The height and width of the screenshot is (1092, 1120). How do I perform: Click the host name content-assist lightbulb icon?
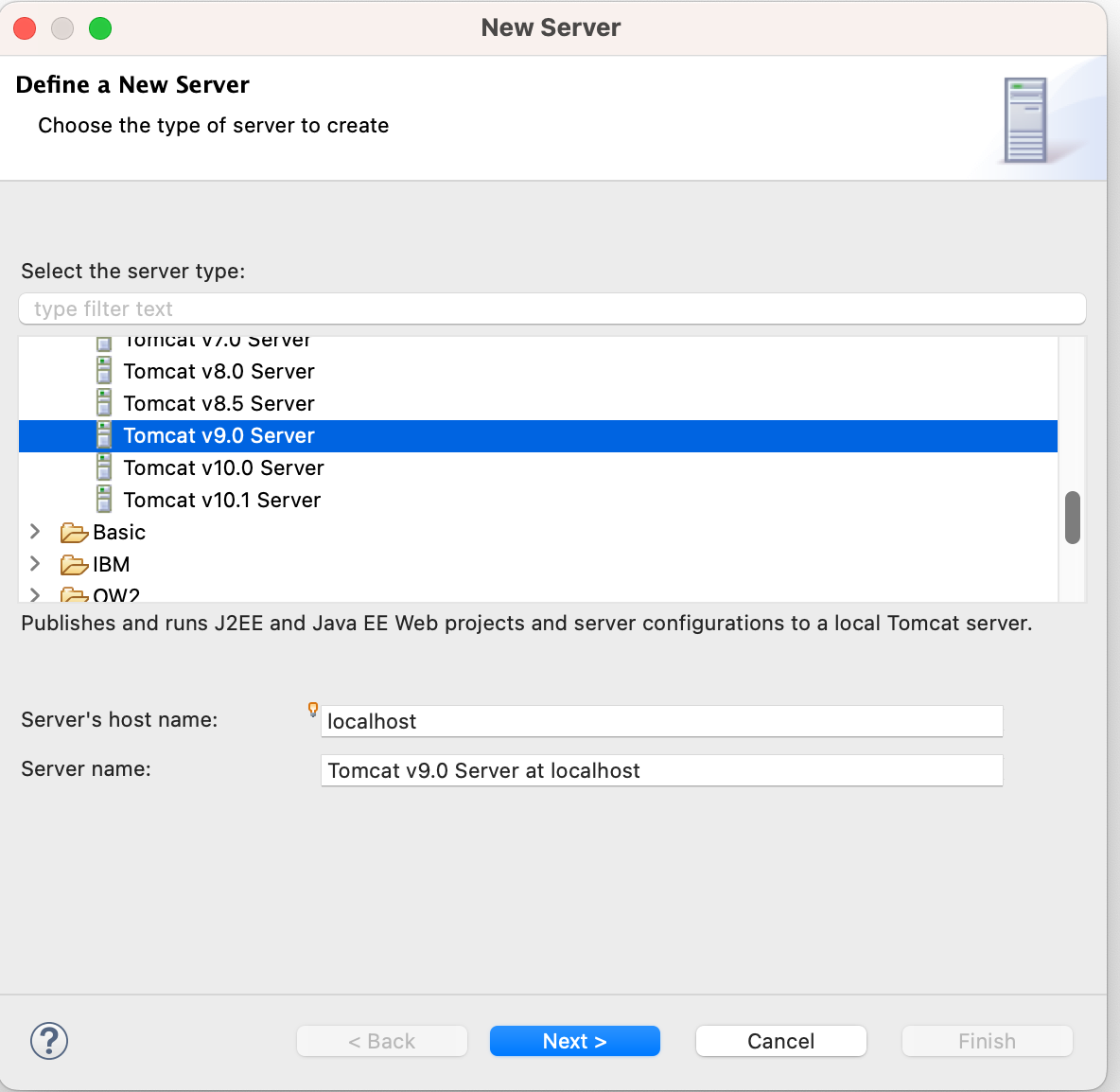313,709
